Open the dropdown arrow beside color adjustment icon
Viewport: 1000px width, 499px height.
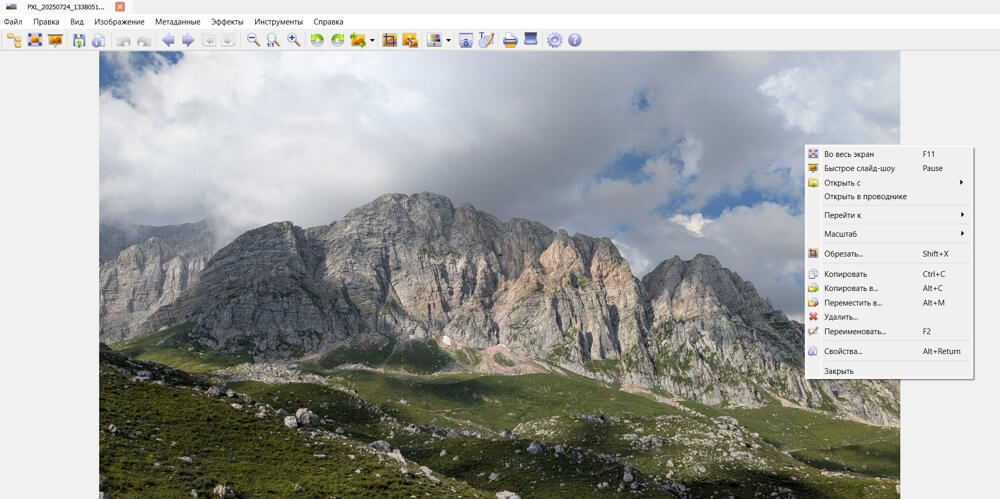point(448,41)
